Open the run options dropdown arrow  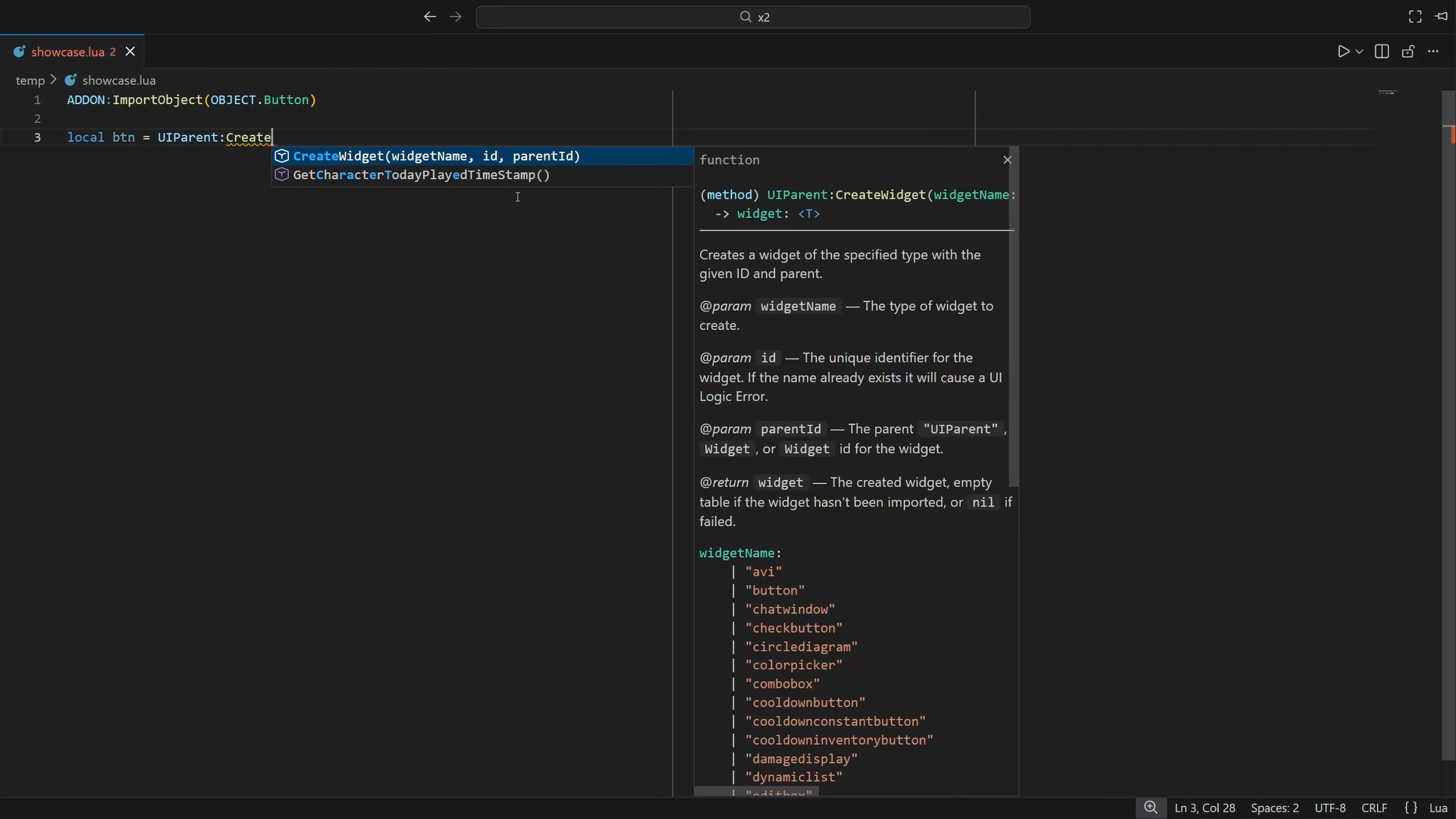[x=1360, y=52]
